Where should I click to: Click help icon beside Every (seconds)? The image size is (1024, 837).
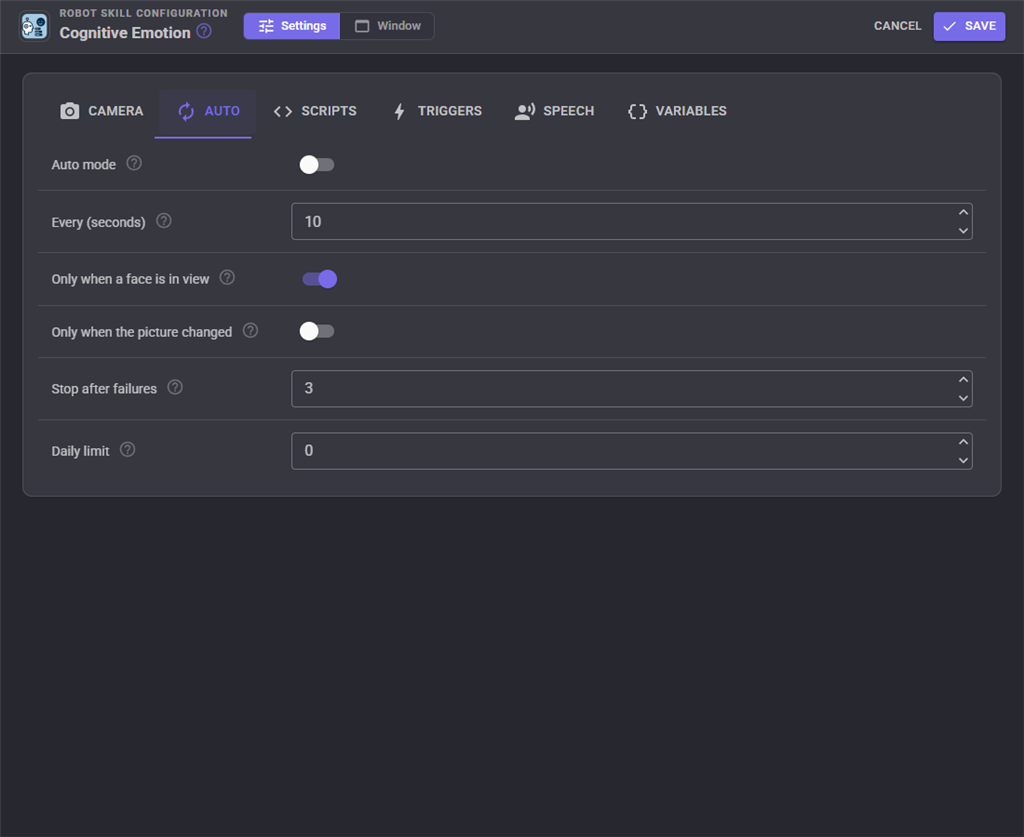coord(164,221)
